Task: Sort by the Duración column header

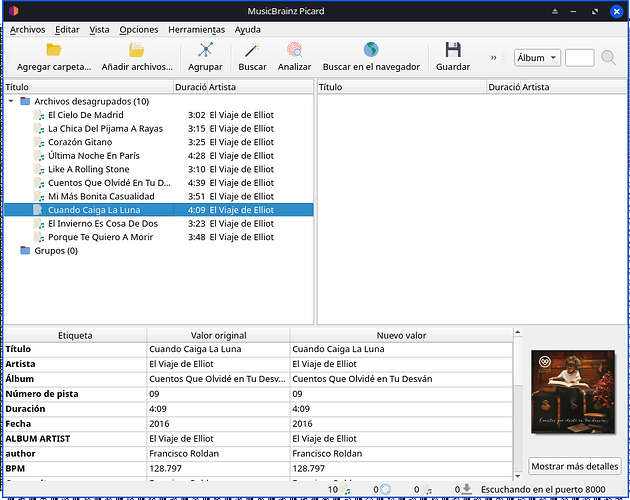Action: tap(189, 87)
